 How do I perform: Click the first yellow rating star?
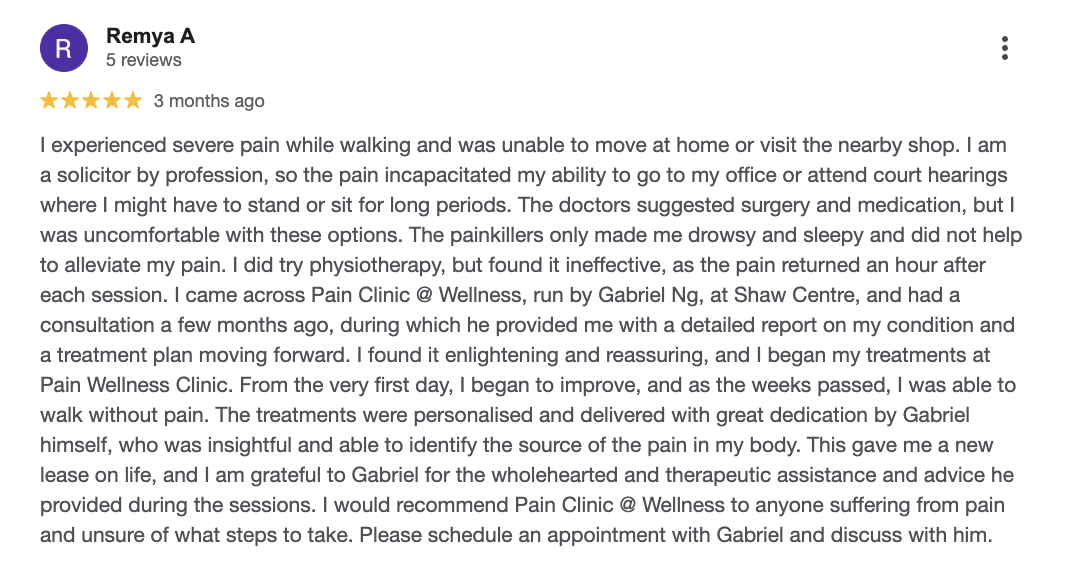[49, 100]
